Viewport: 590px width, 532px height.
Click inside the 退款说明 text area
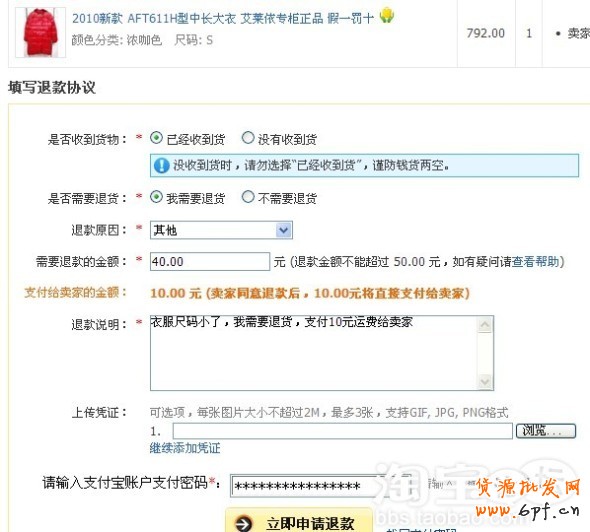coord(314,353)
